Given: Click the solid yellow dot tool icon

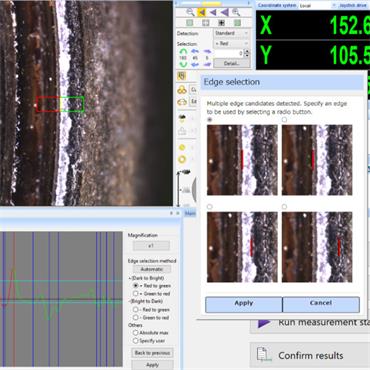Looking at the screenshot, I should 182,147.
